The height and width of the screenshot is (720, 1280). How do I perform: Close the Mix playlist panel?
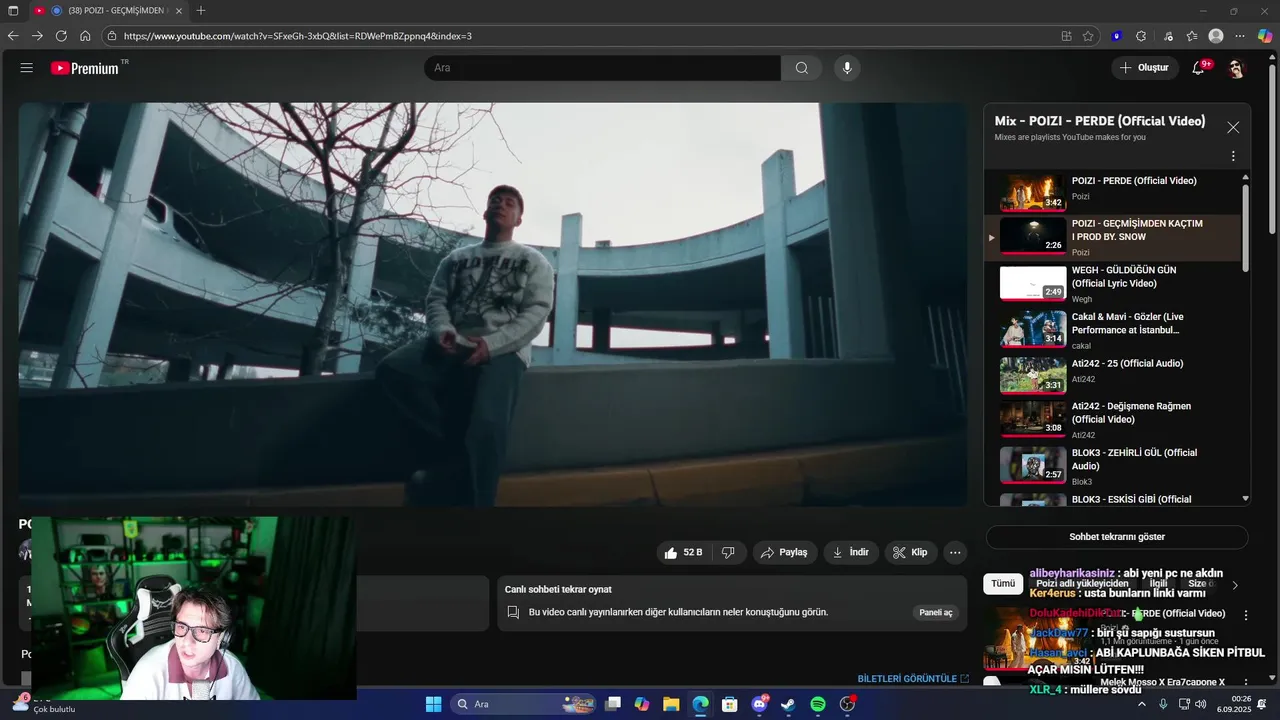coord(1233,127)
